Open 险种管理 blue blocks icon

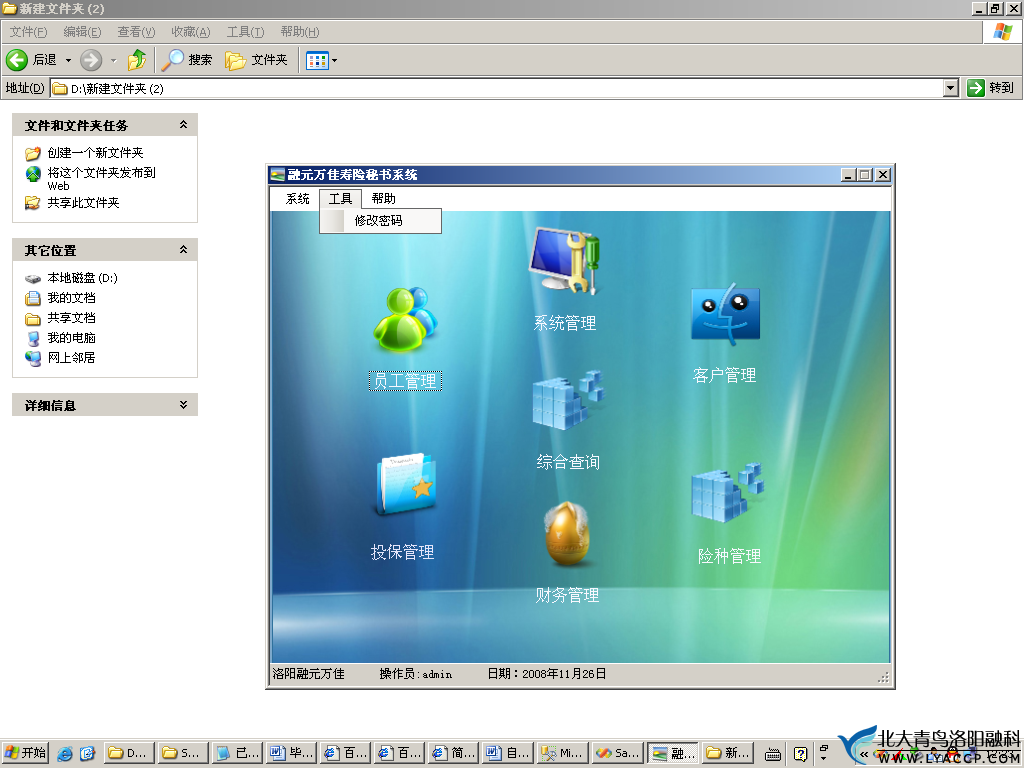pyautogui.click(x=728, y=492)
